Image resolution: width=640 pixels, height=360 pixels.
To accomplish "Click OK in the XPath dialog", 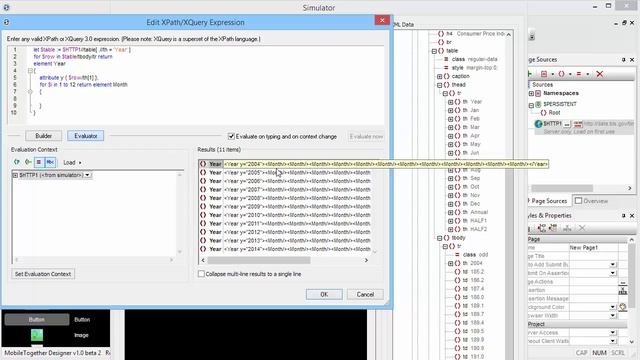I will [324, 294].
